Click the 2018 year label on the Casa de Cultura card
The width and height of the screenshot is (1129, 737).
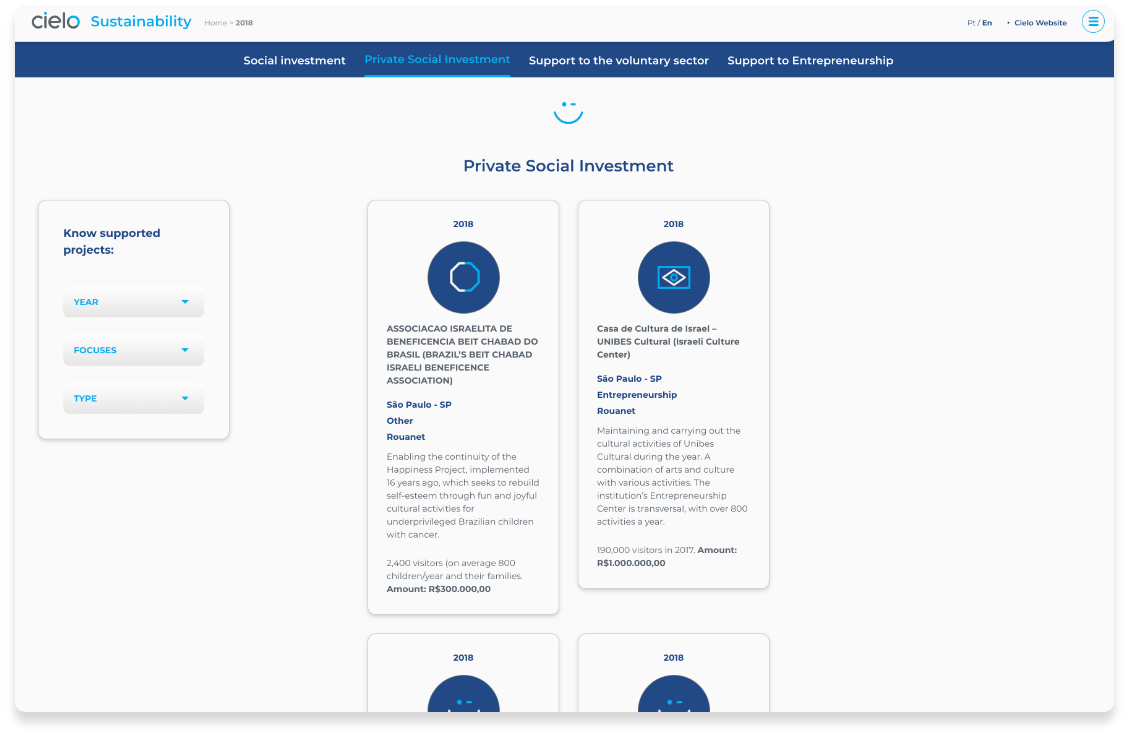click(x=673, y=225)
